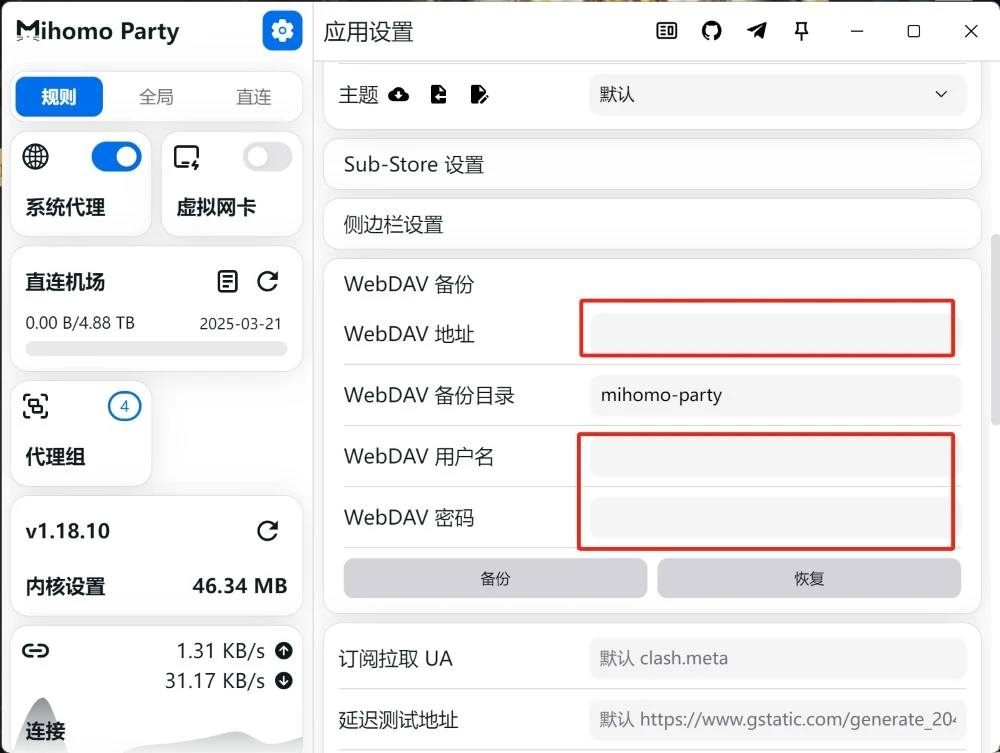The image size is (1000, 753).
Task: Click the 备份 button
Action: tap(496, 578)
